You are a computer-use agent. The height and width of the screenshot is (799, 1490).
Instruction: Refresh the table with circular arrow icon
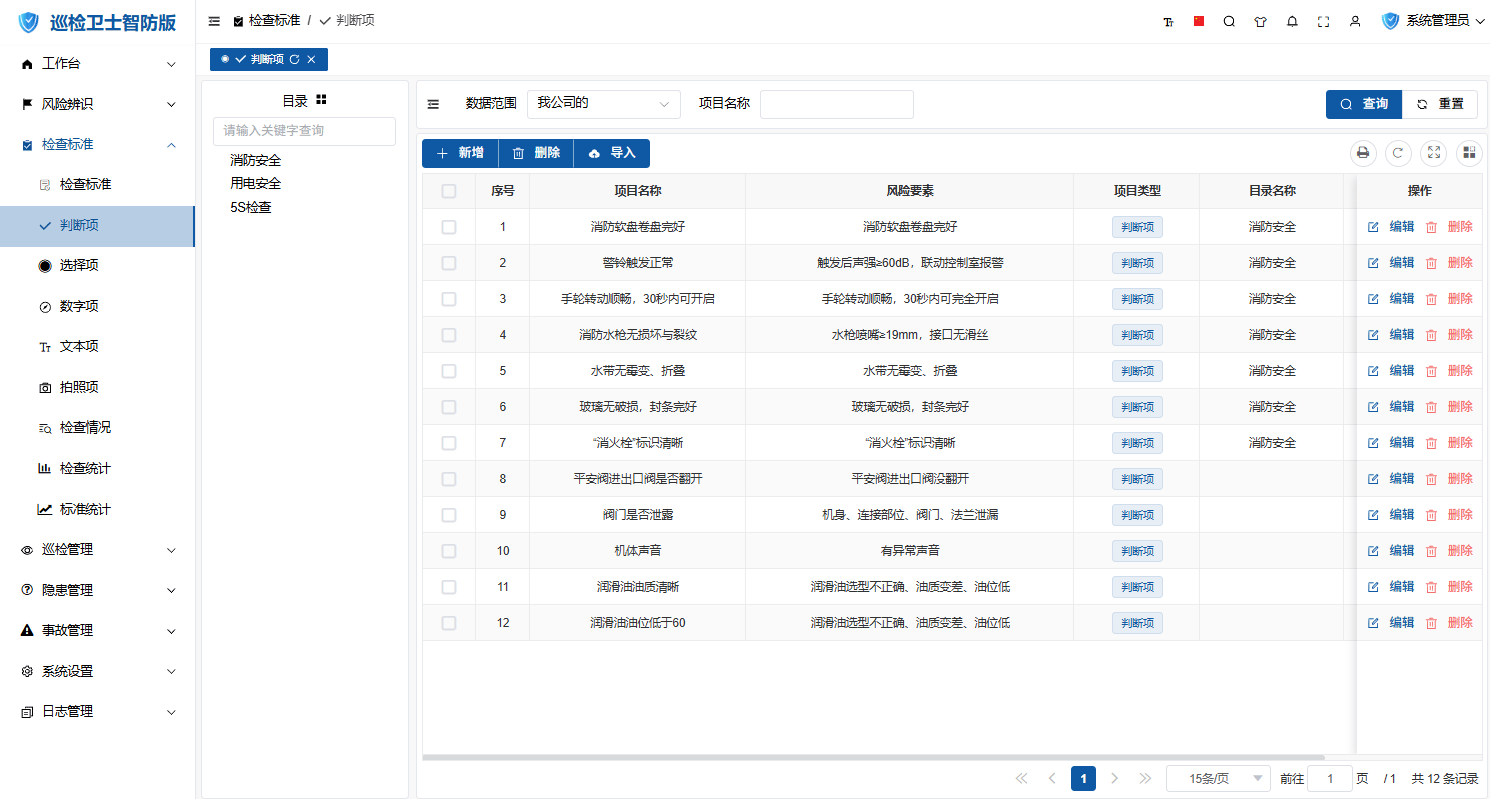[x=1398, y=153]
